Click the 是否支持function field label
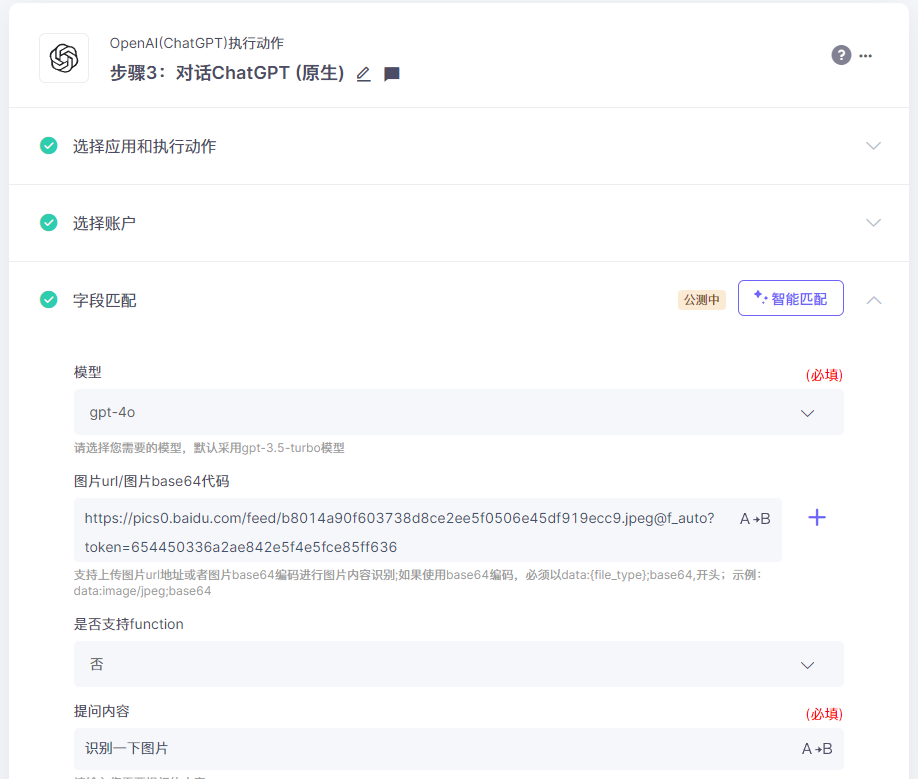 coord(129,624)
